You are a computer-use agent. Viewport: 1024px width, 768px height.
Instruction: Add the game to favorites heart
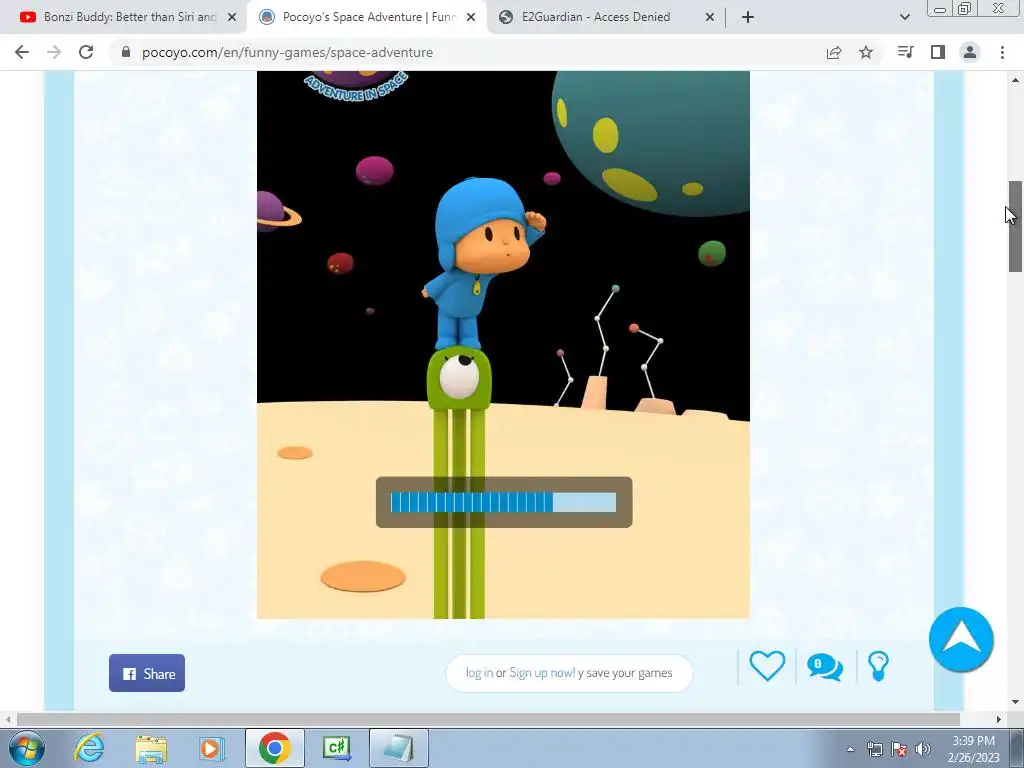tap(767, 666)
